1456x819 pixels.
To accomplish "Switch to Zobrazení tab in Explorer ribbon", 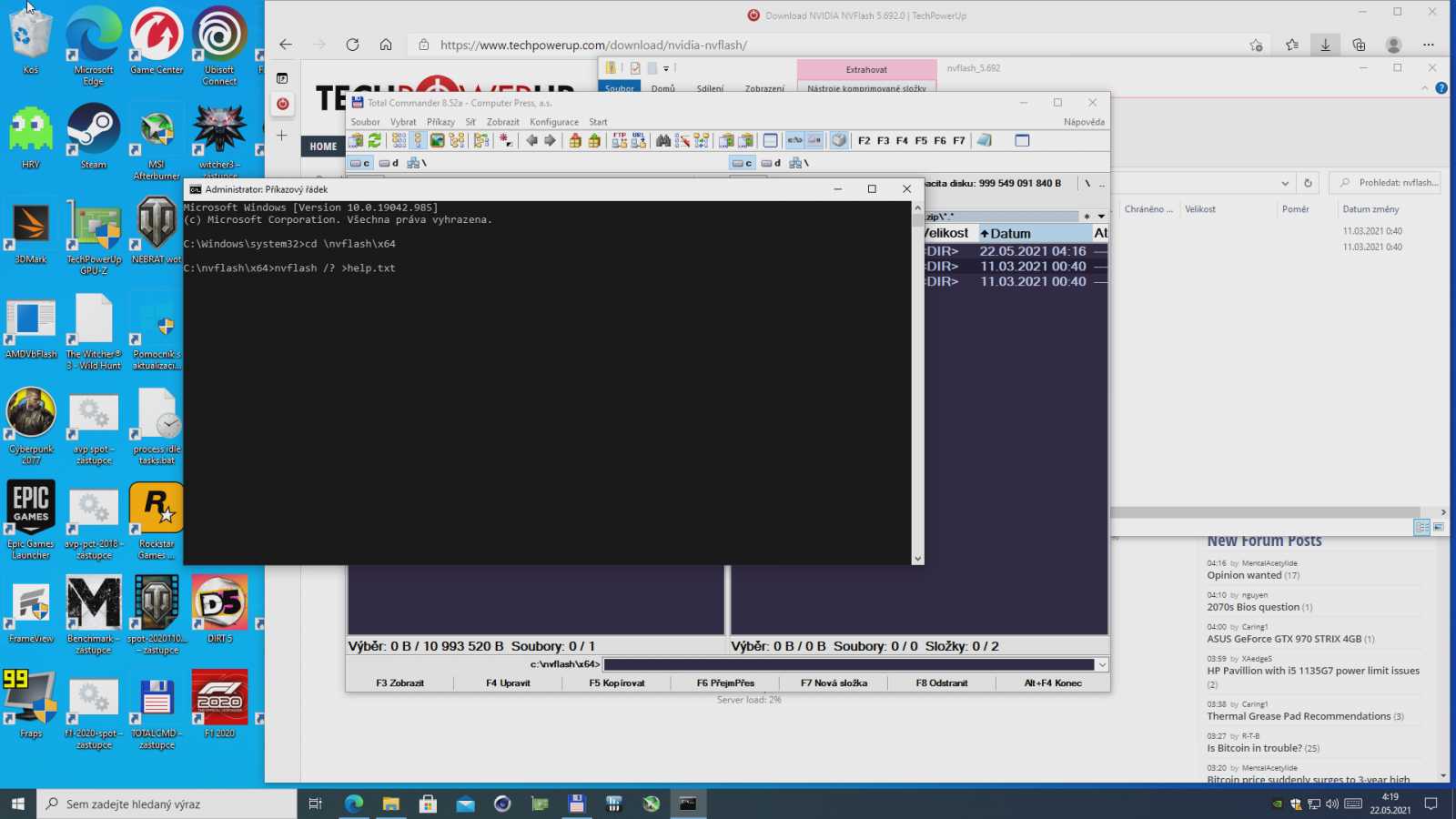I will 764,88.
